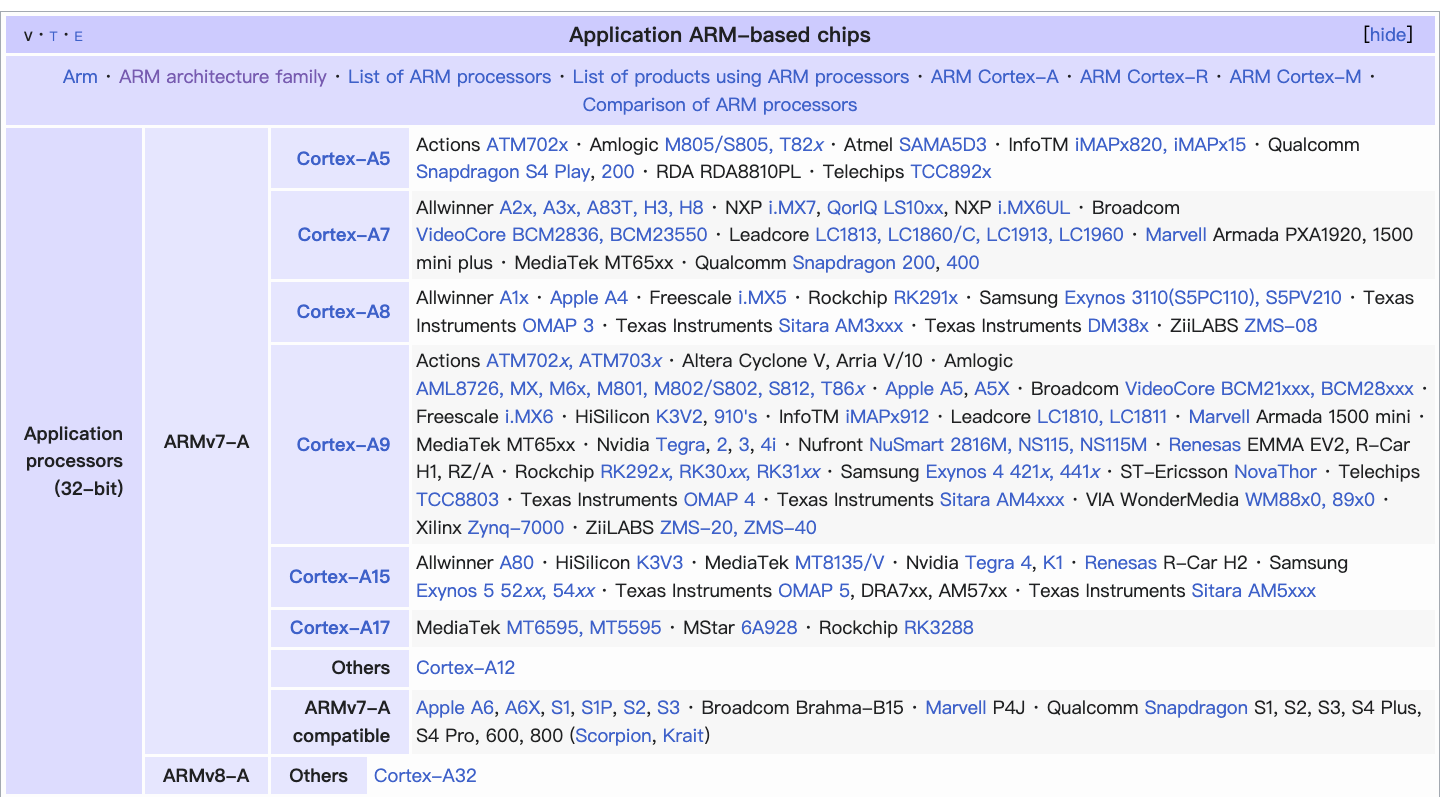Image resolution: width=1456 pixels, height=797 pixels.
Task: Open Apple A5 link
Action: [925, 389]
